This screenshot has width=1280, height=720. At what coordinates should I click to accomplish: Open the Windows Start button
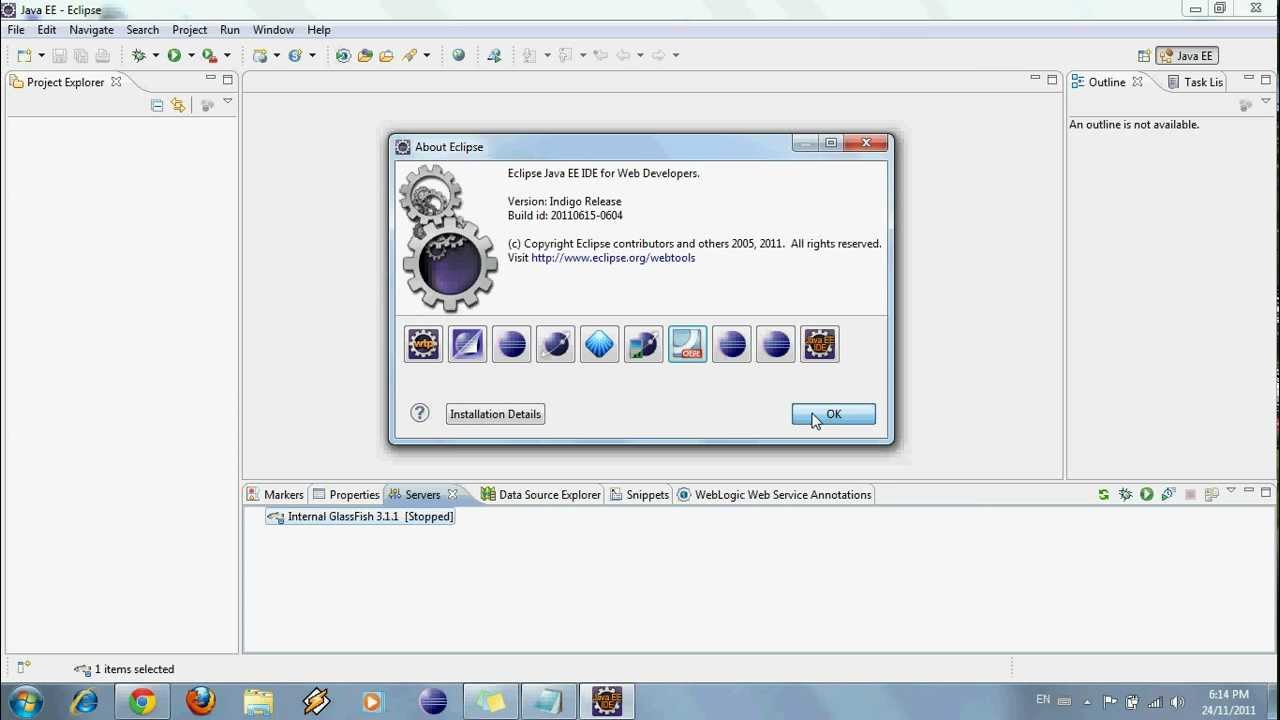25,702
